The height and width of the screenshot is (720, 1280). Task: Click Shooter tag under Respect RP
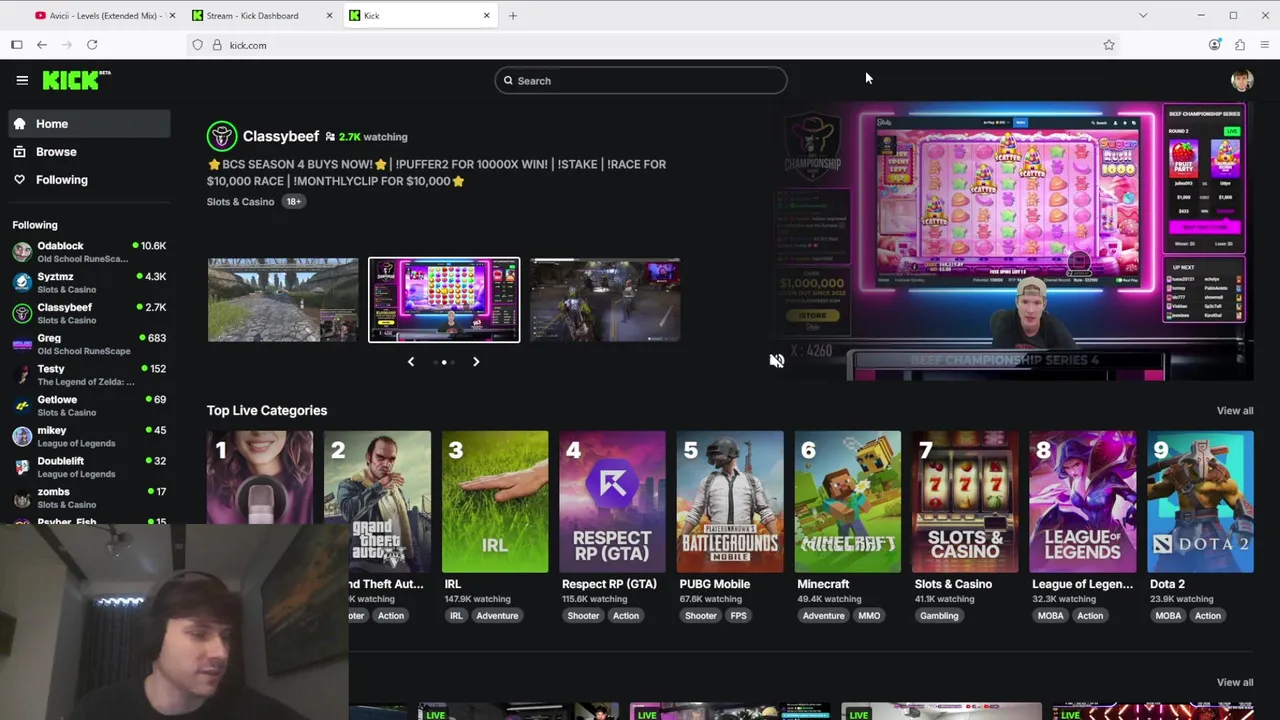(x=583, y=616)
